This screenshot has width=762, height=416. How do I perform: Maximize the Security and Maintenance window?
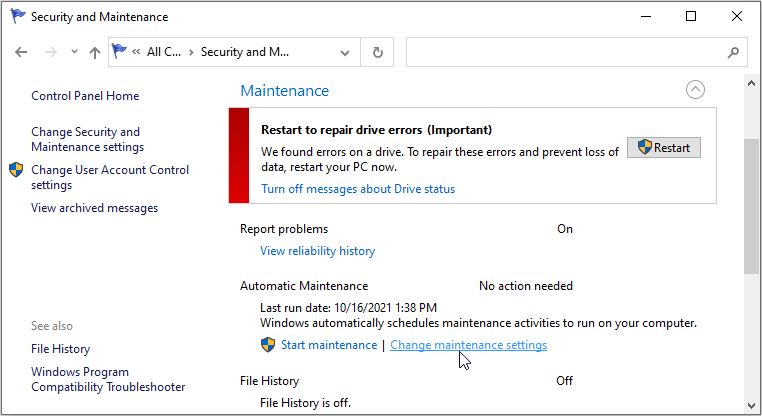691,16
